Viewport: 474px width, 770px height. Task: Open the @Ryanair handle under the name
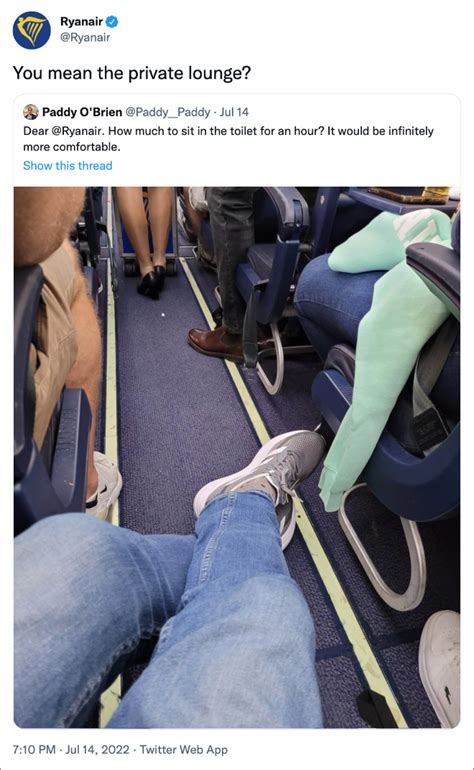coord(85,38)
